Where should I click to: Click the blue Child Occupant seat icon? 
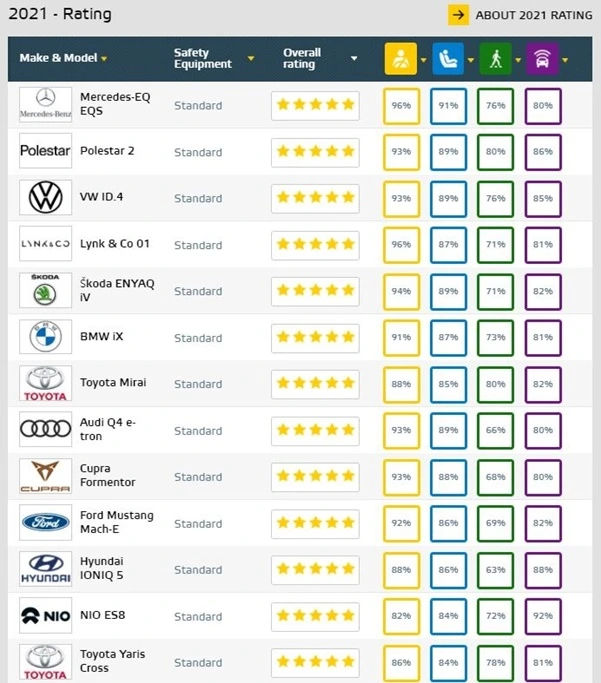coord(448,58)
